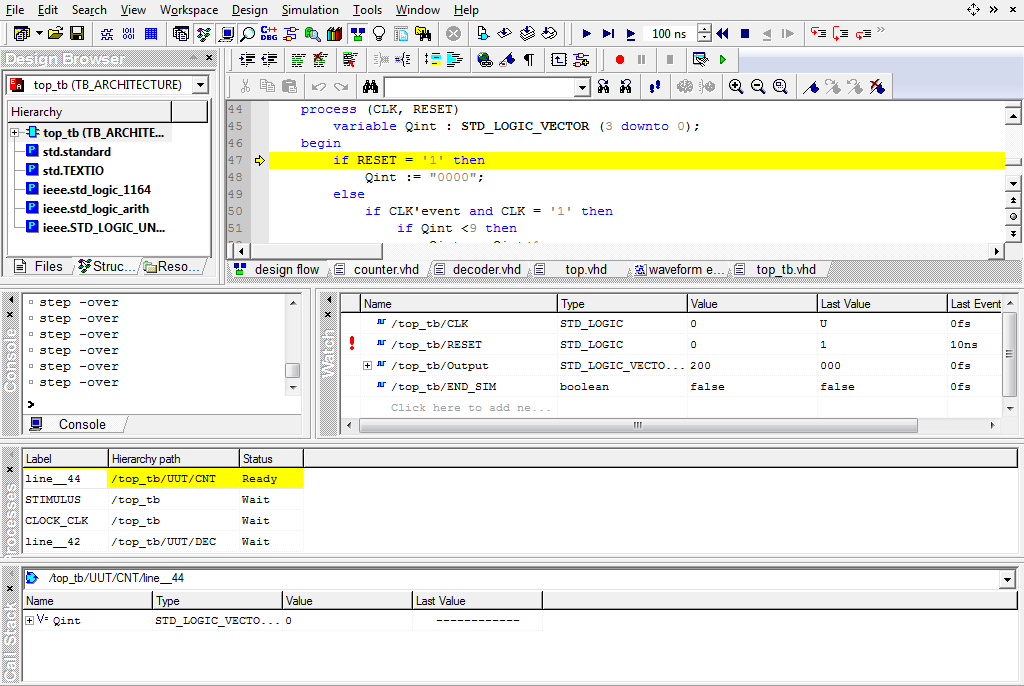
Task: Click the blue flag Toggle Bookmark icon
Action: click(810, 86)
